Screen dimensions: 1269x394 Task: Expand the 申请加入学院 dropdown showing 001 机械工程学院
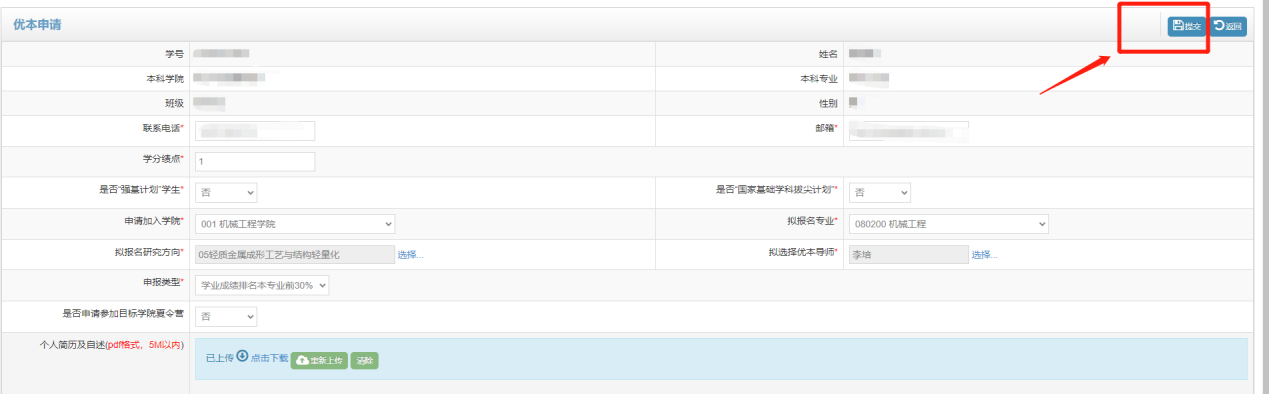(x=295, y=224)
